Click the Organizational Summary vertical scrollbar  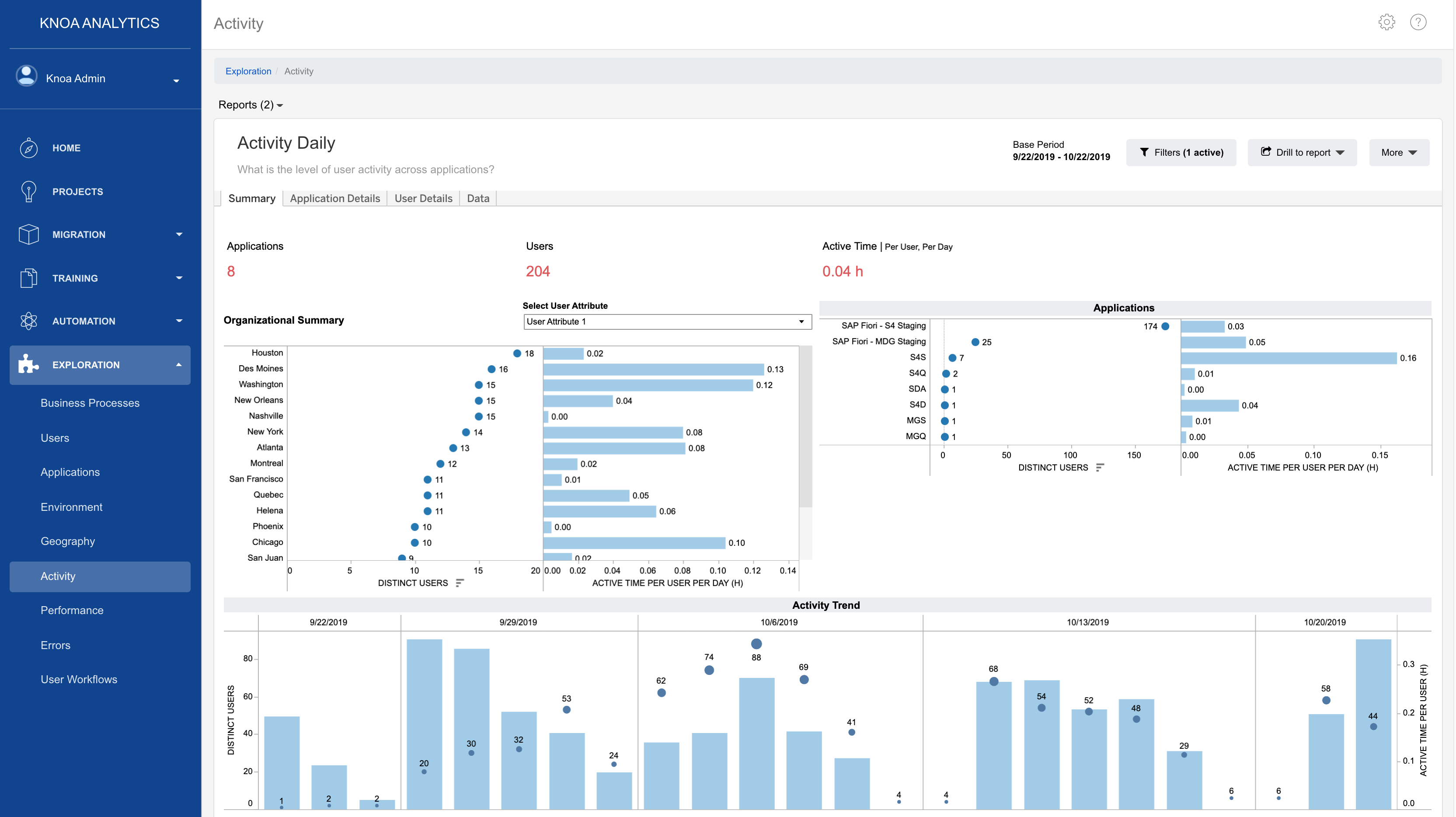pos(806,427)
